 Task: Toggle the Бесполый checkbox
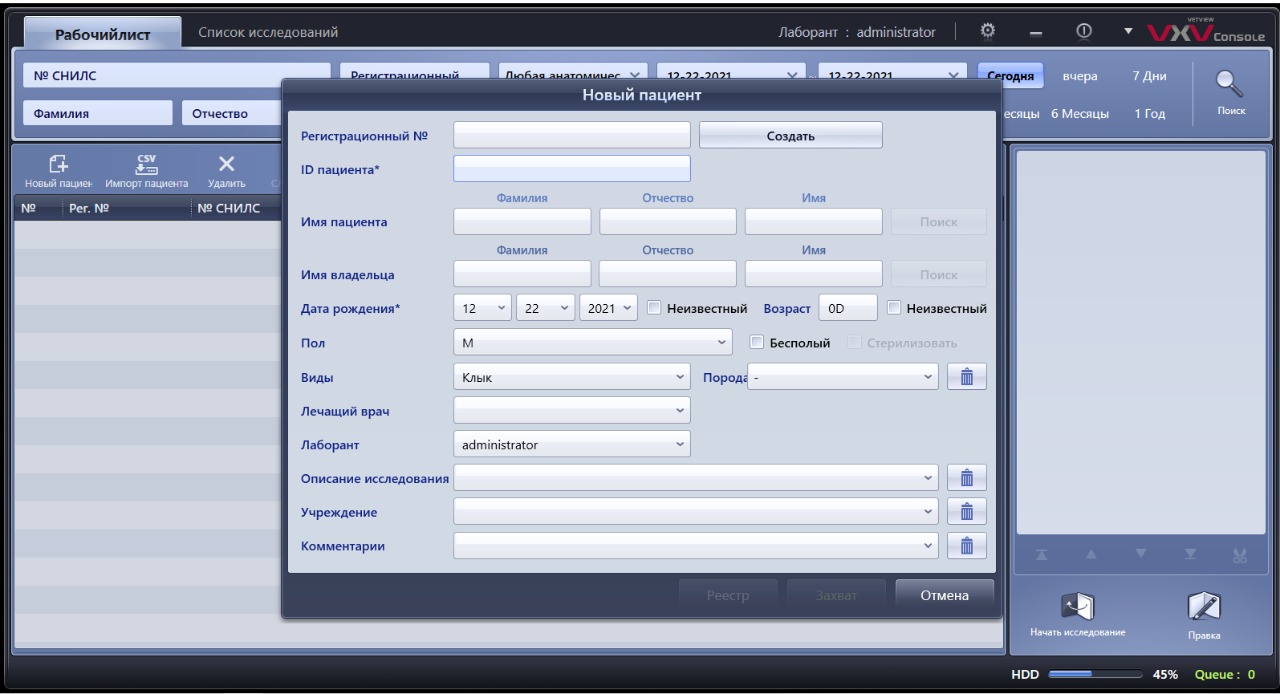[x=757, y=343]
